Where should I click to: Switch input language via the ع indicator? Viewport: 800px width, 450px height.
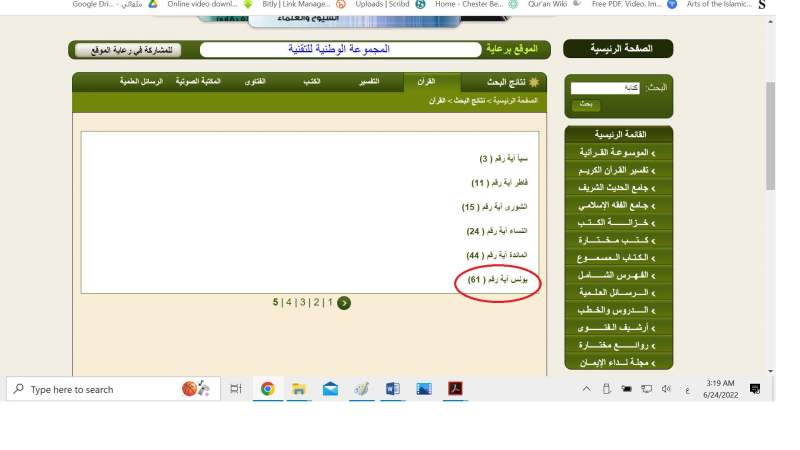coord(687,390)
